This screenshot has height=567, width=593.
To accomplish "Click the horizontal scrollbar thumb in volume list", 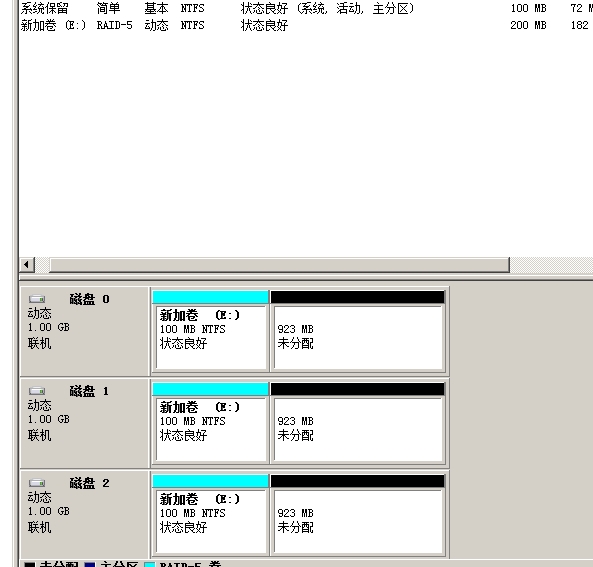I will click(279, 264).
